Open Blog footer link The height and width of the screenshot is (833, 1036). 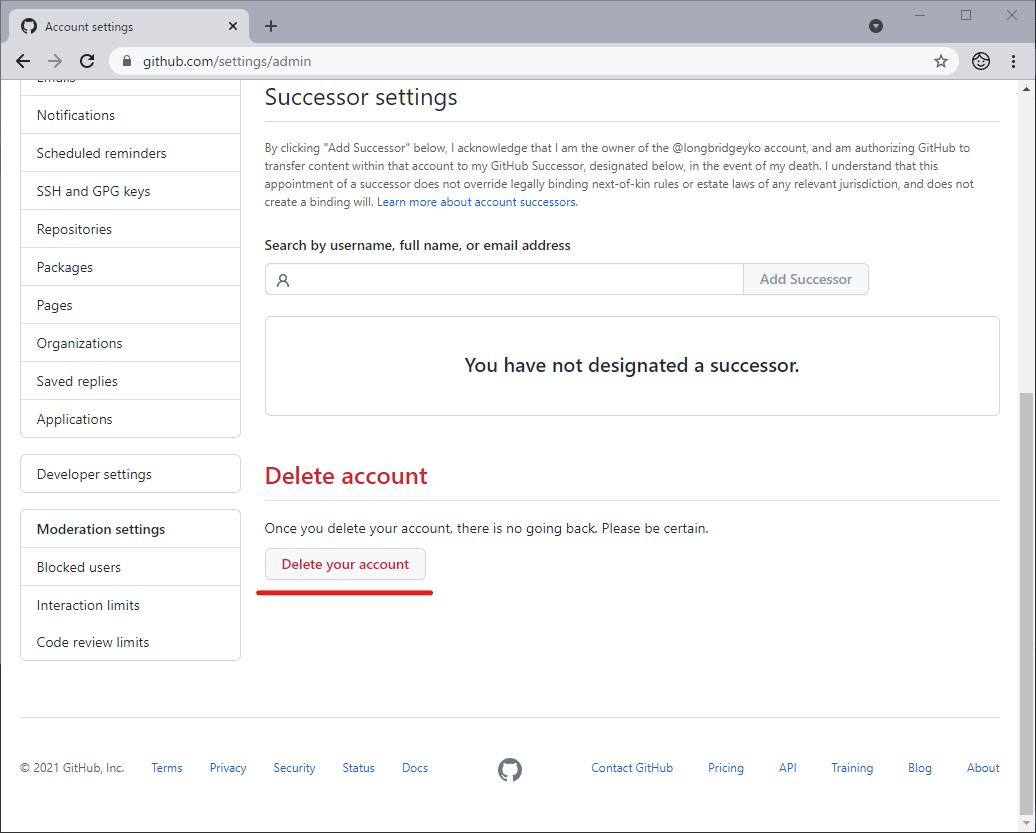pyautogui.click(x=919, y=768)
